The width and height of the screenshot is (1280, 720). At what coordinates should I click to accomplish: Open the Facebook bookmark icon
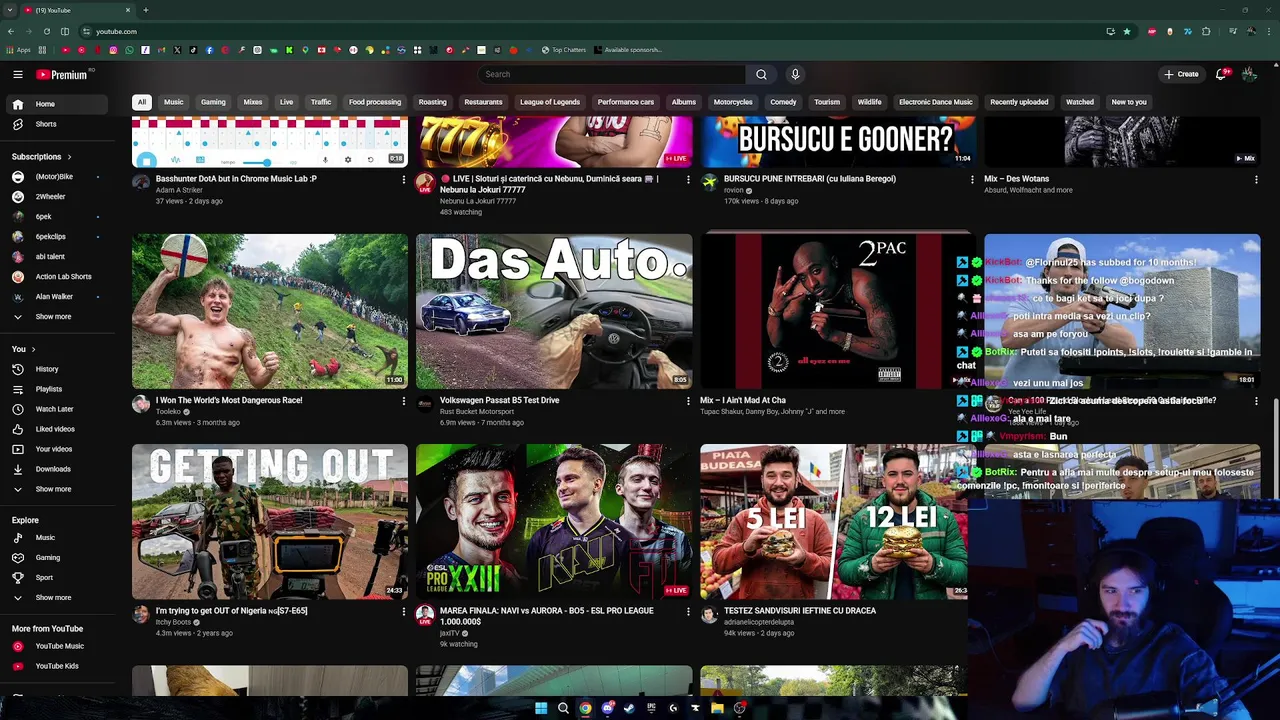209,50
